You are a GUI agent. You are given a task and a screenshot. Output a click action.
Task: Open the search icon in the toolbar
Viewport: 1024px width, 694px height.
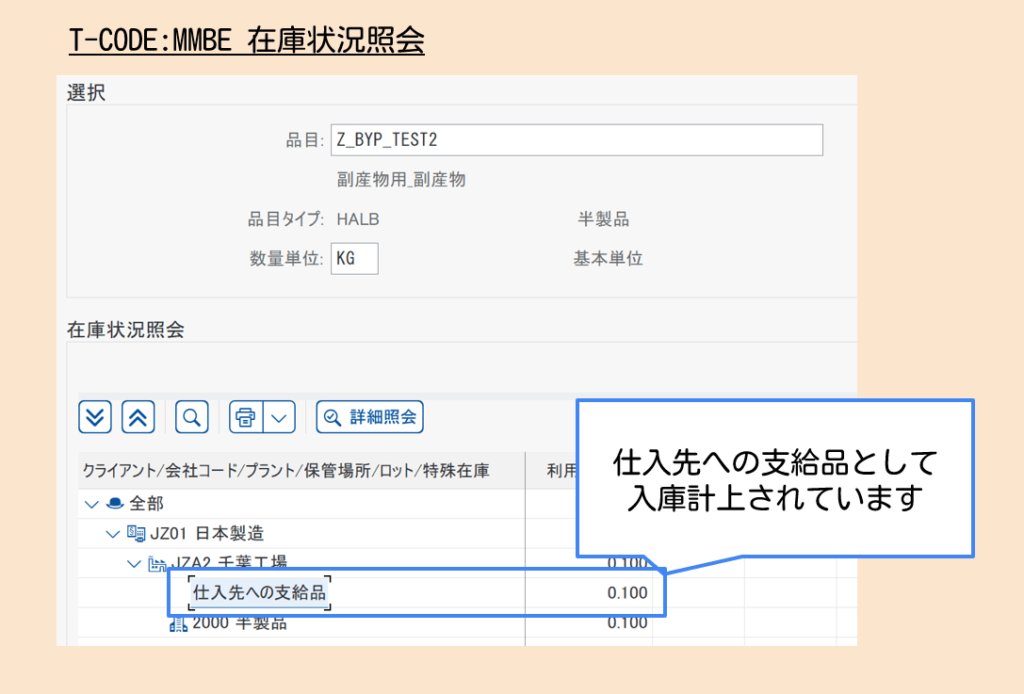[190, 416]
